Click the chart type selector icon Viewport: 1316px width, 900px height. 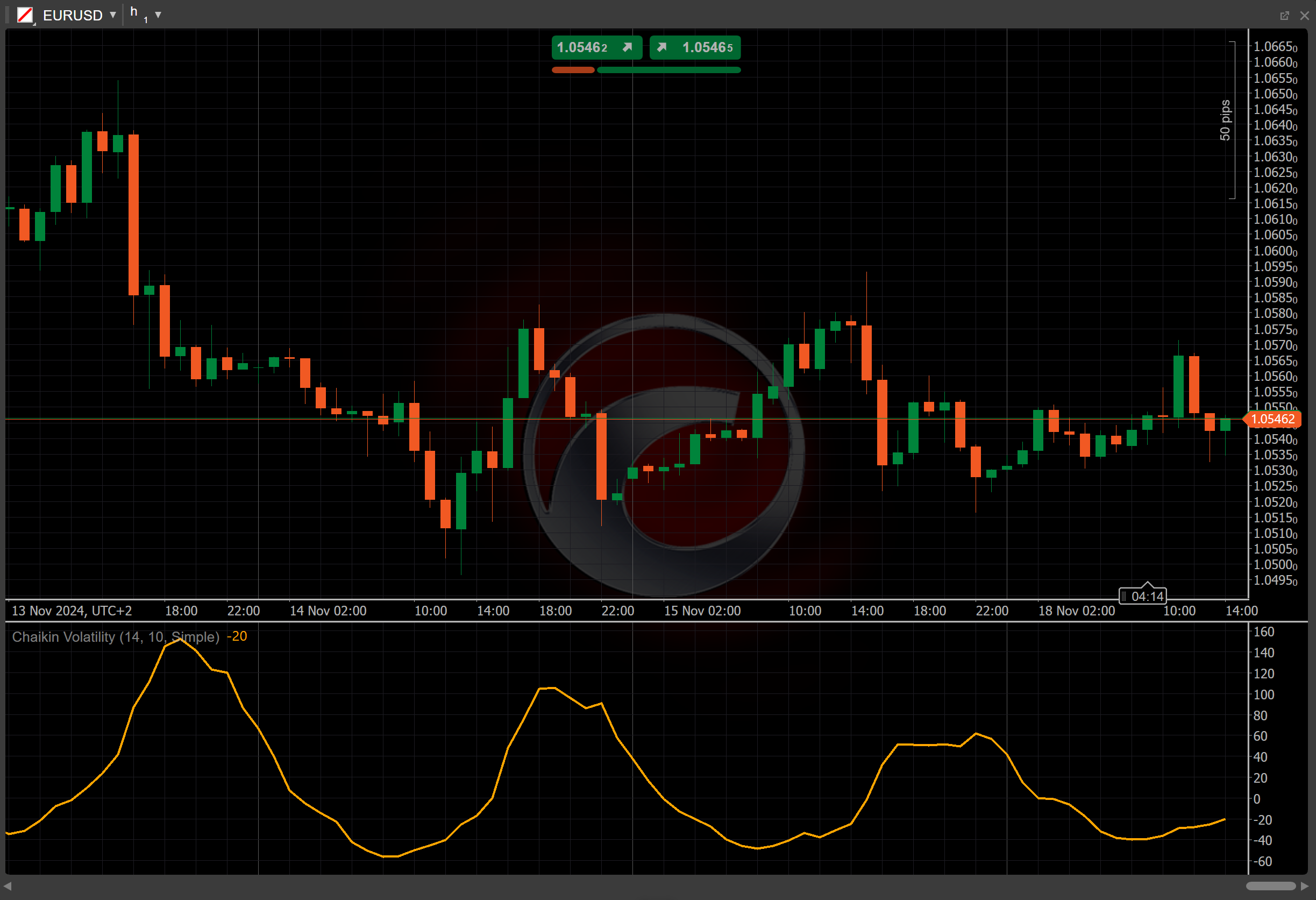pos(25,15)
